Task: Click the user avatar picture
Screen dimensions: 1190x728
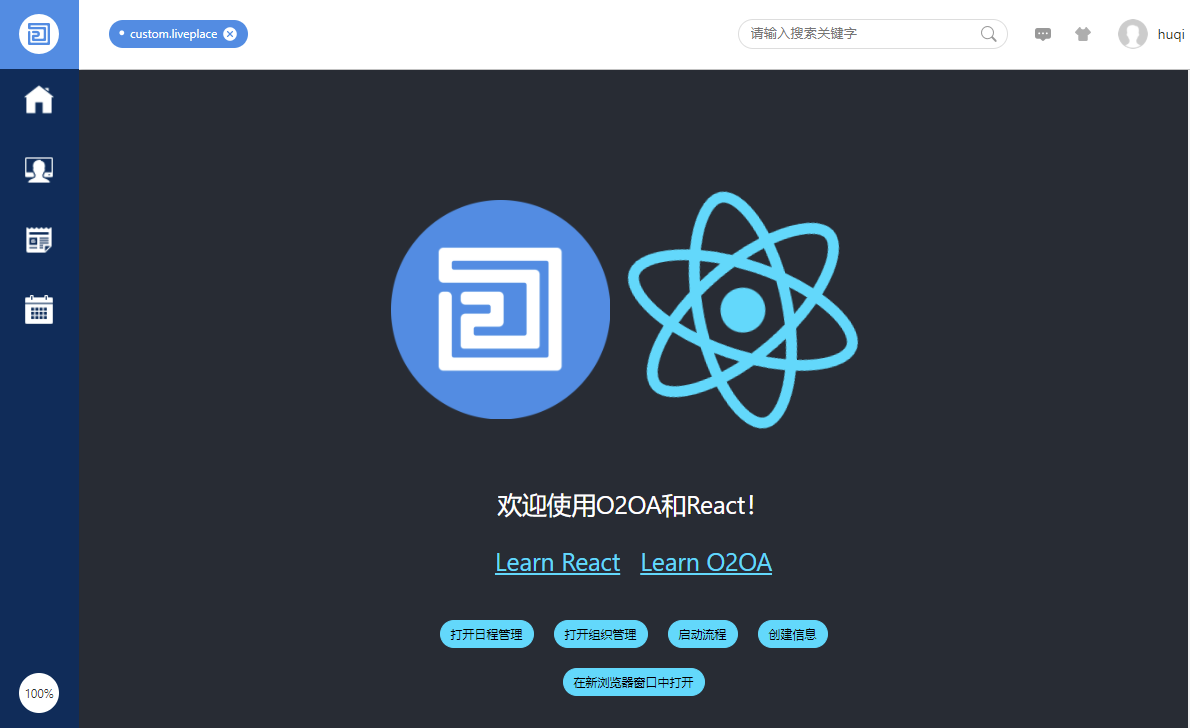Action: (1133, 34)
